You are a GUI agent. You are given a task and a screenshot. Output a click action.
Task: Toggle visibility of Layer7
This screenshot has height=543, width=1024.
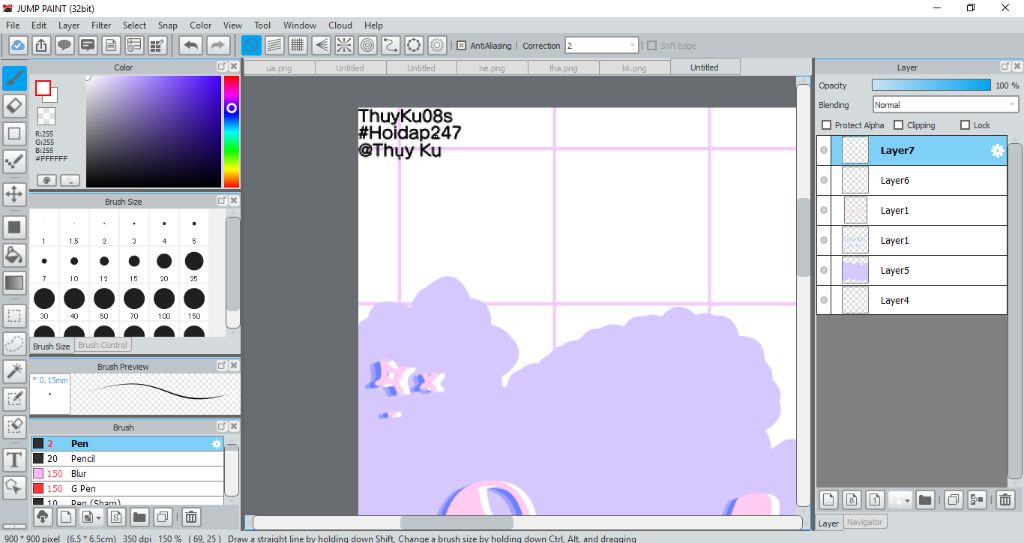click(x=824, y=150)
